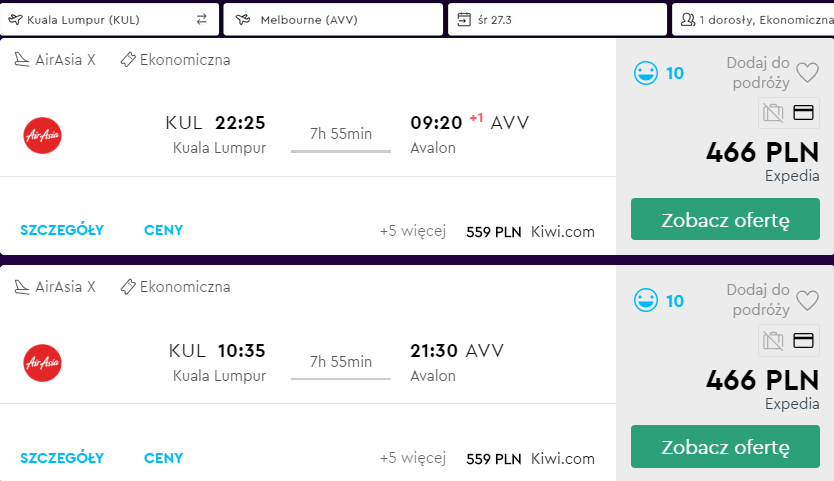
Task: Expand +5 więcej offers on first flight
Action: [x=412, y=231]
